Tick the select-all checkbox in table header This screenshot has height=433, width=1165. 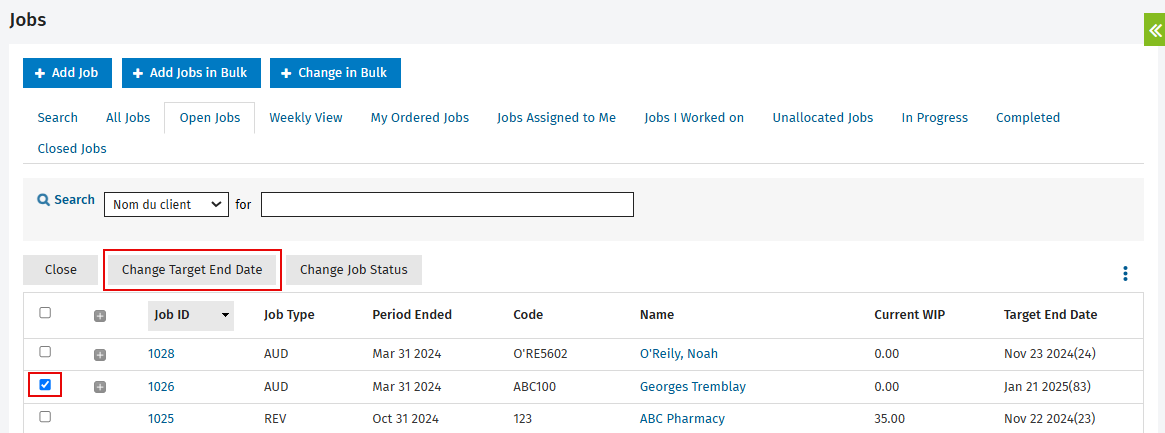coord(45,313)
